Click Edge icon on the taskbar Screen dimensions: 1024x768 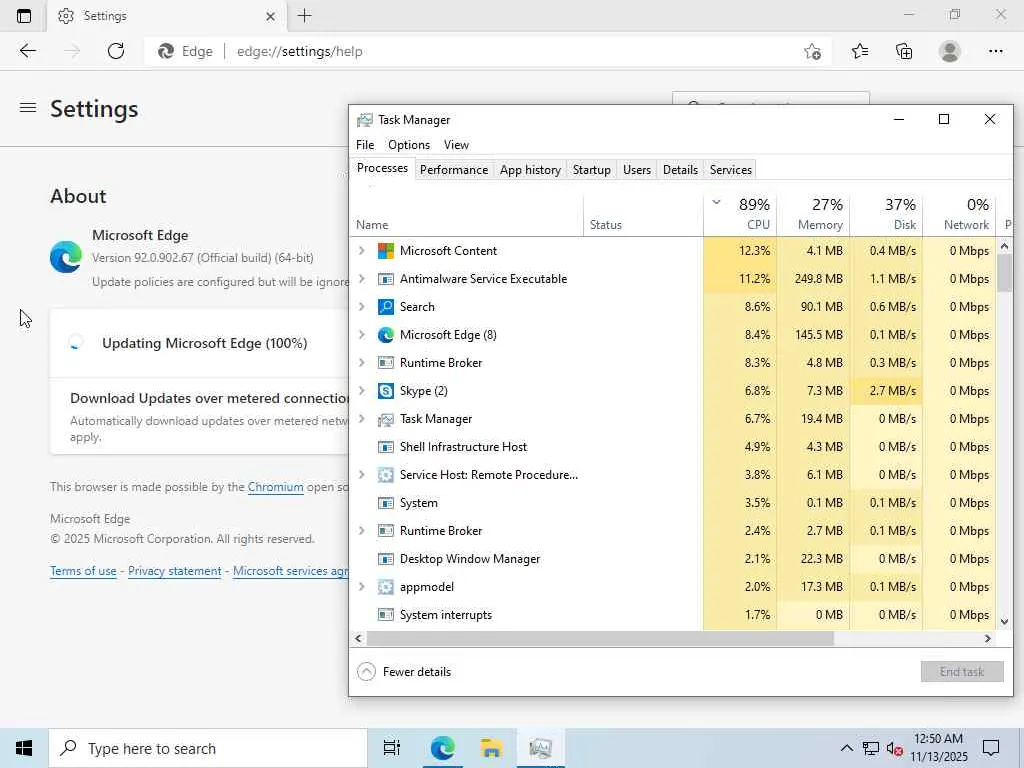click(x=442, y=748)
